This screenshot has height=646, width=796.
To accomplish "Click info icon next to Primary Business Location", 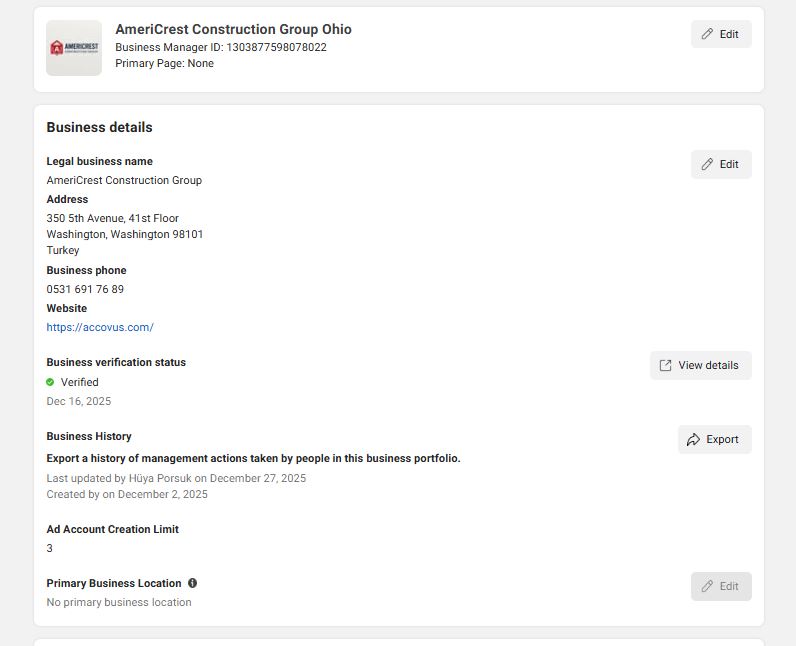I will [x=192, y=583].
